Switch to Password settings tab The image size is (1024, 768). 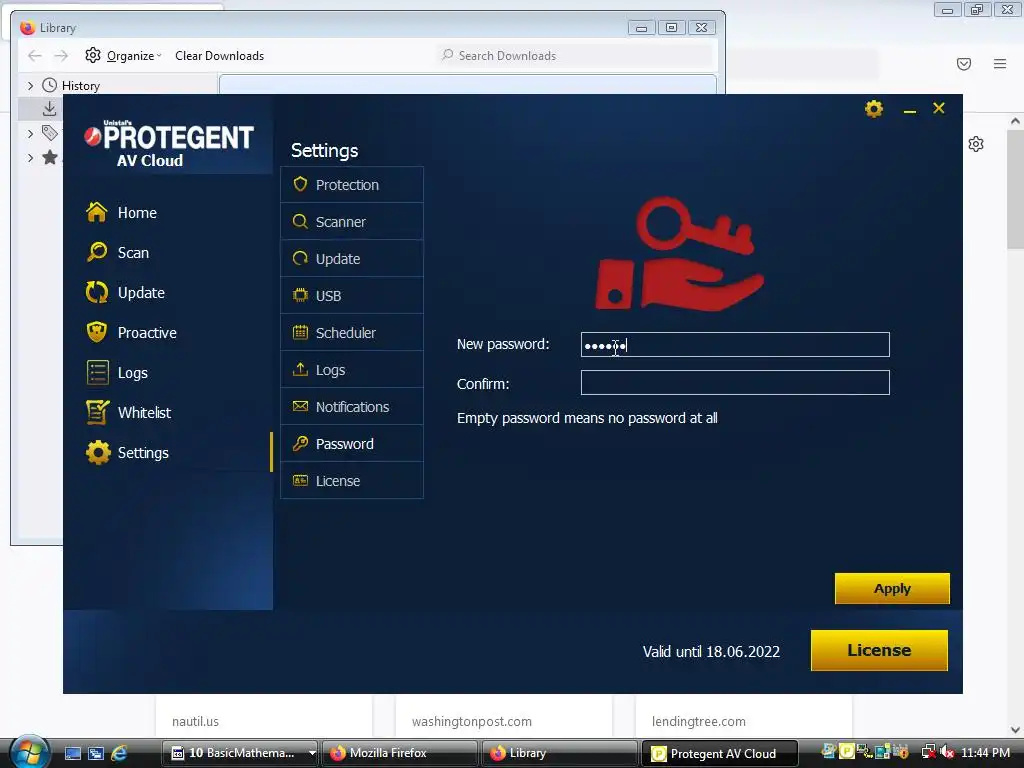coord(352,444)
